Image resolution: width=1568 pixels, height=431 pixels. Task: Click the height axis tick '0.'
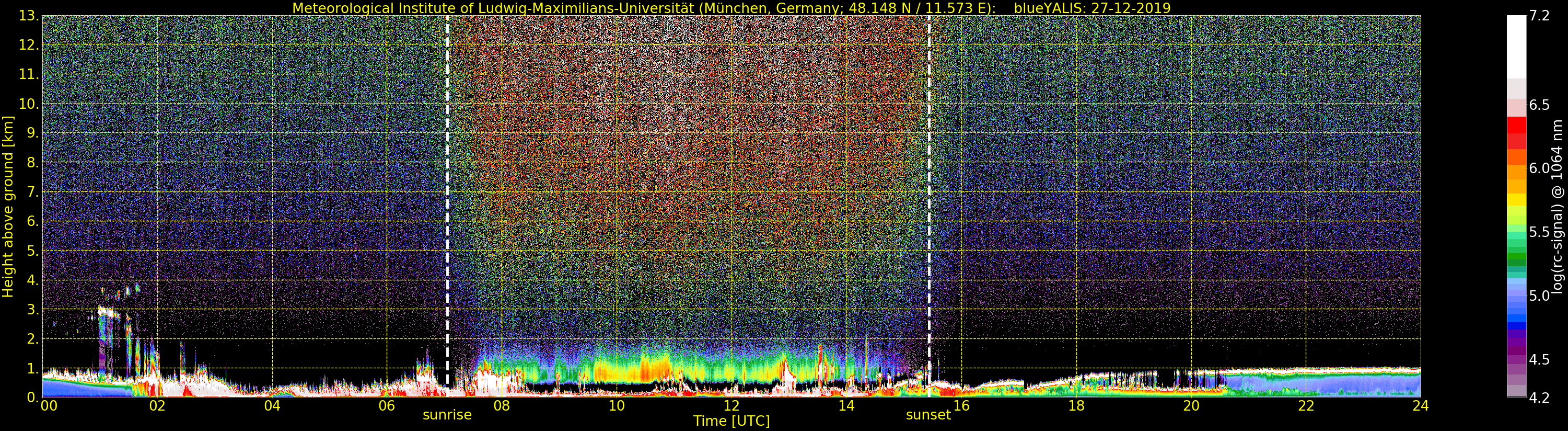coord(32,398)
